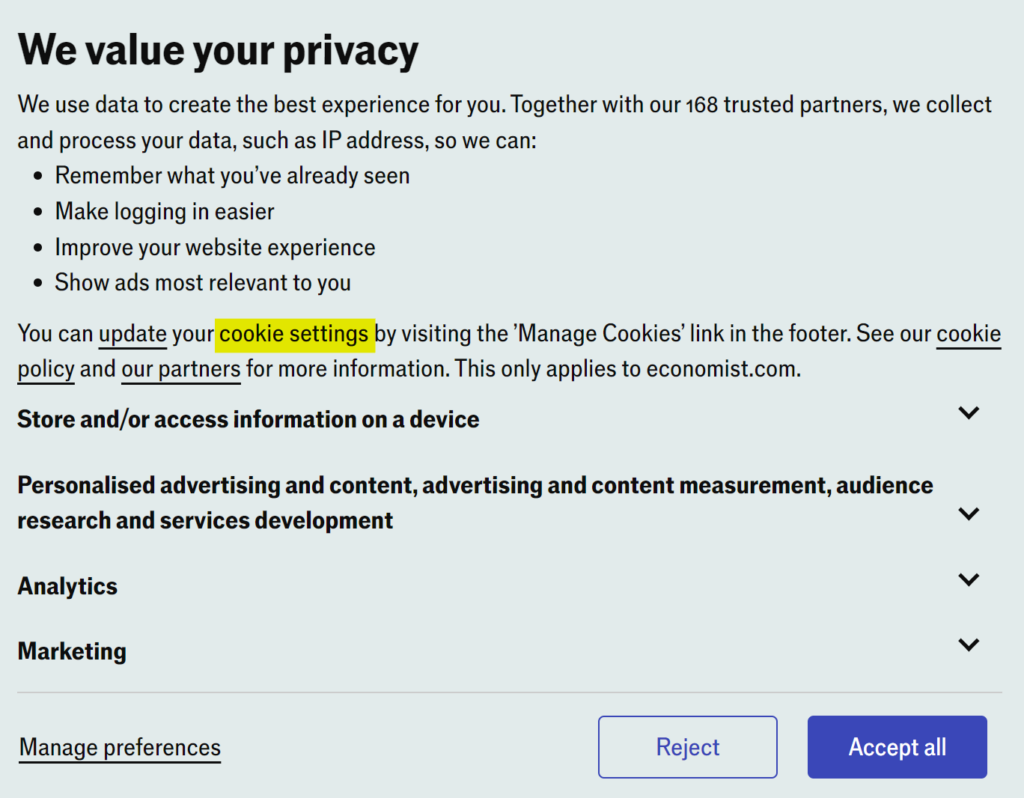This screenshot has height=798, width=1024.
Task: Click the 'Make logging in easier' bullet
Action: coord(164,212)
